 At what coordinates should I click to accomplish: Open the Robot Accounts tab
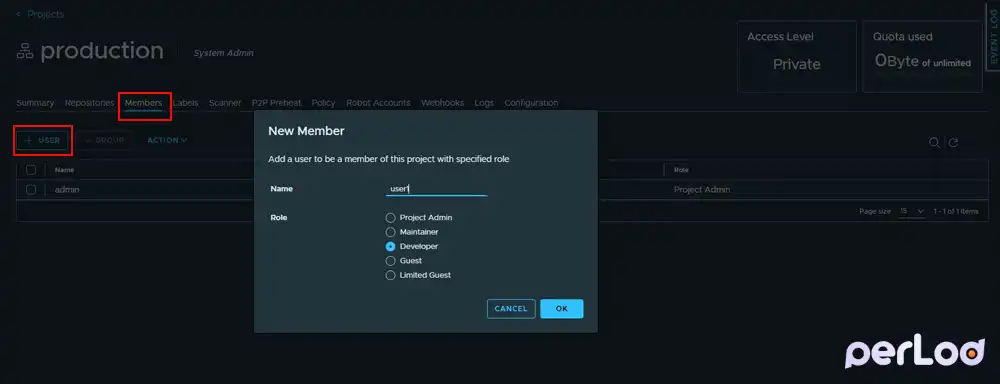click(378, 103)
